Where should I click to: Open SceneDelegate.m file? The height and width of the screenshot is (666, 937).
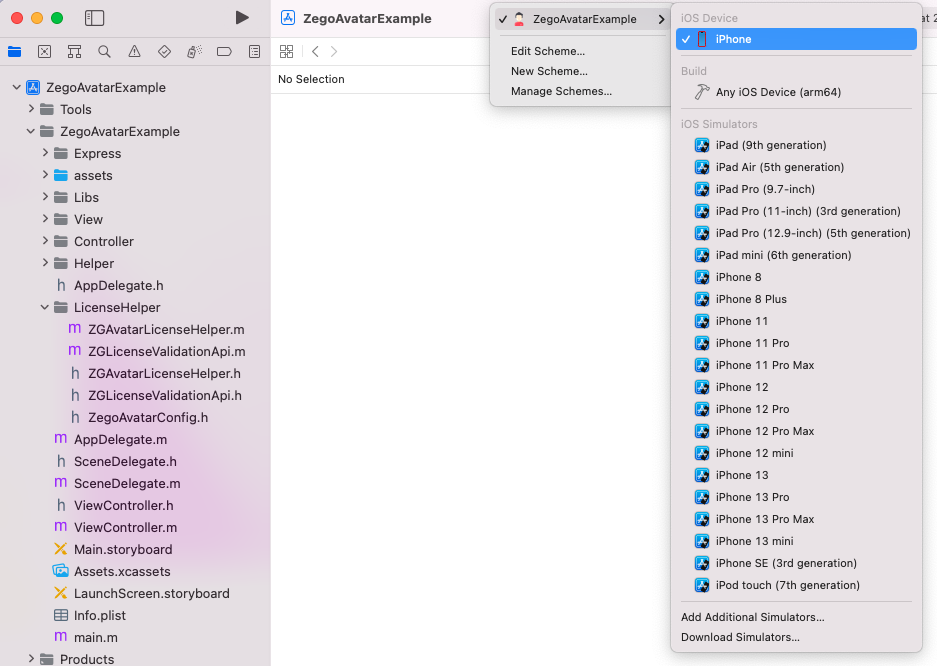click(x=127, y=484)
